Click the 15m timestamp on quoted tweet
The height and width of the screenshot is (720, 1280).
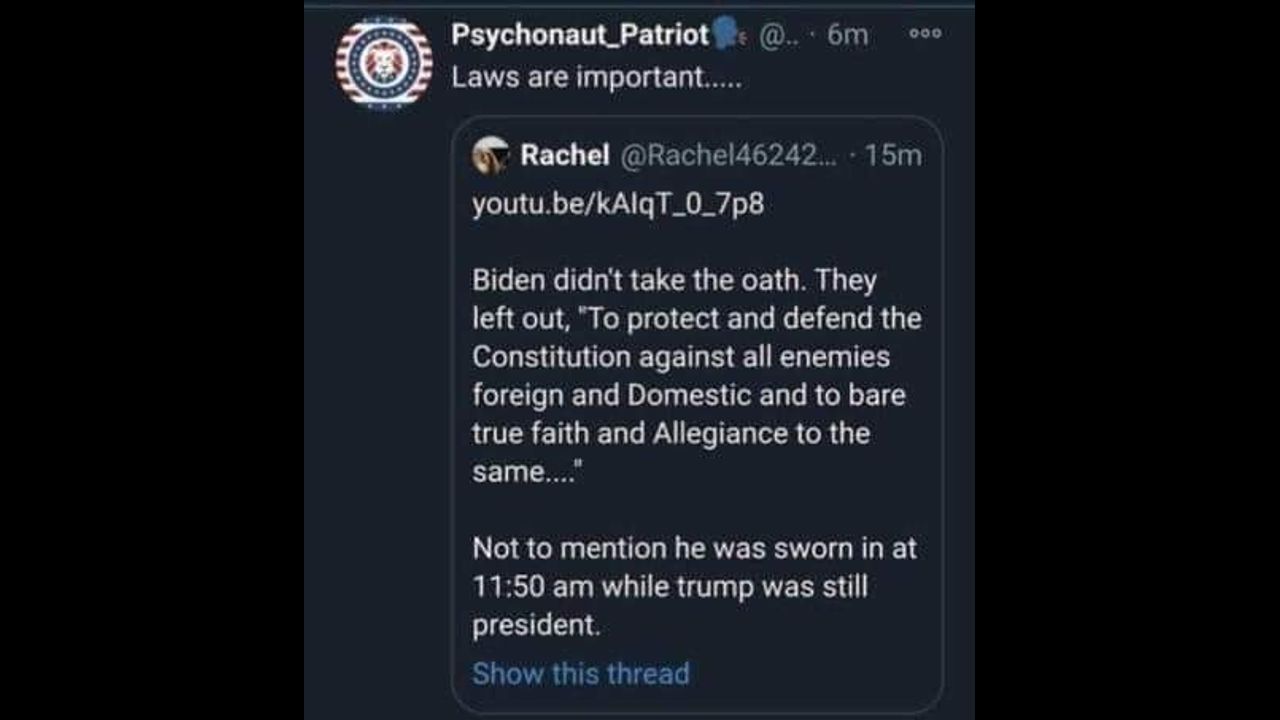pos(891,155)
